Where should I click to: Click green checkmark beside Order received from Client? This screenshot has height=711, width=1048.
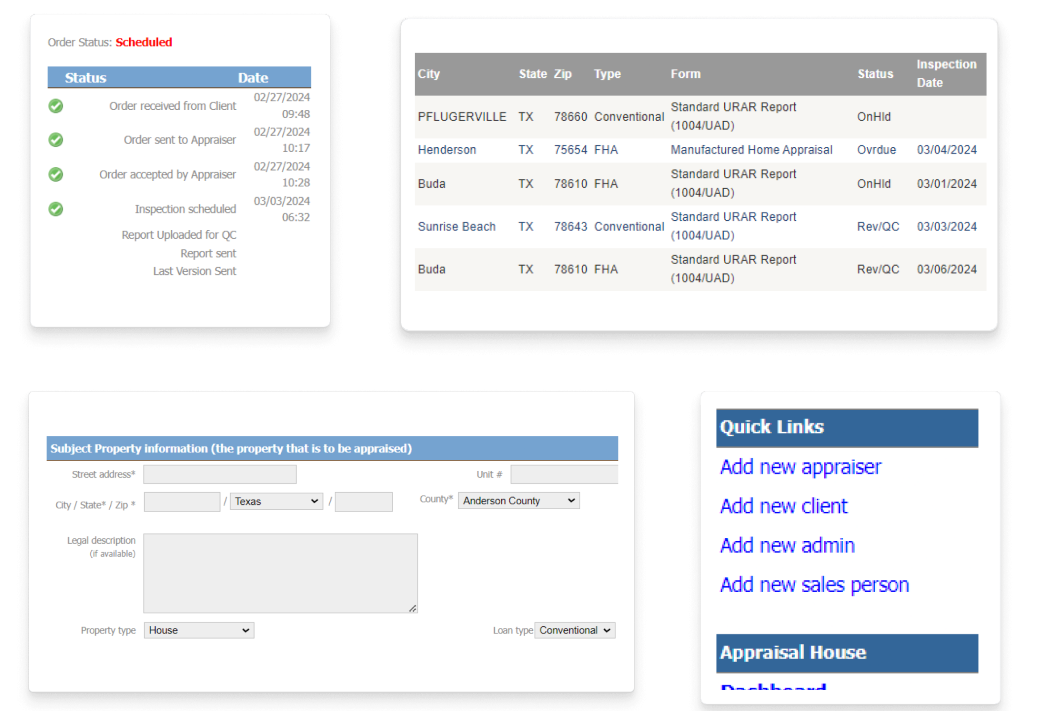click(56, 106)
